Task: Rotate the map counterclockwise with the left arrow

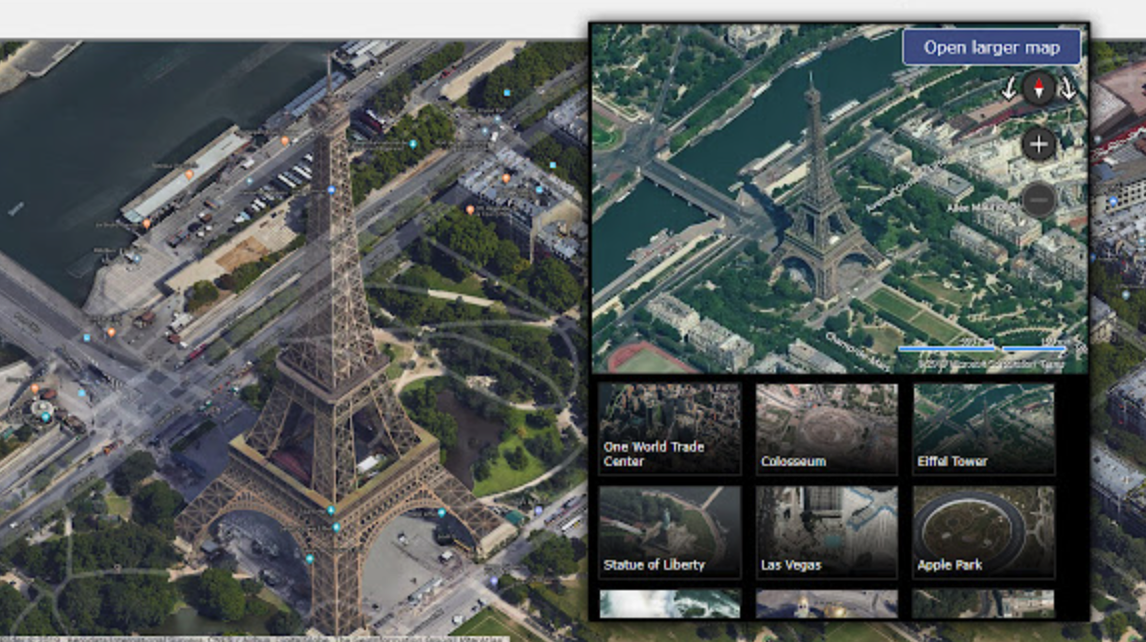Action: click(x=1009, y=88)
